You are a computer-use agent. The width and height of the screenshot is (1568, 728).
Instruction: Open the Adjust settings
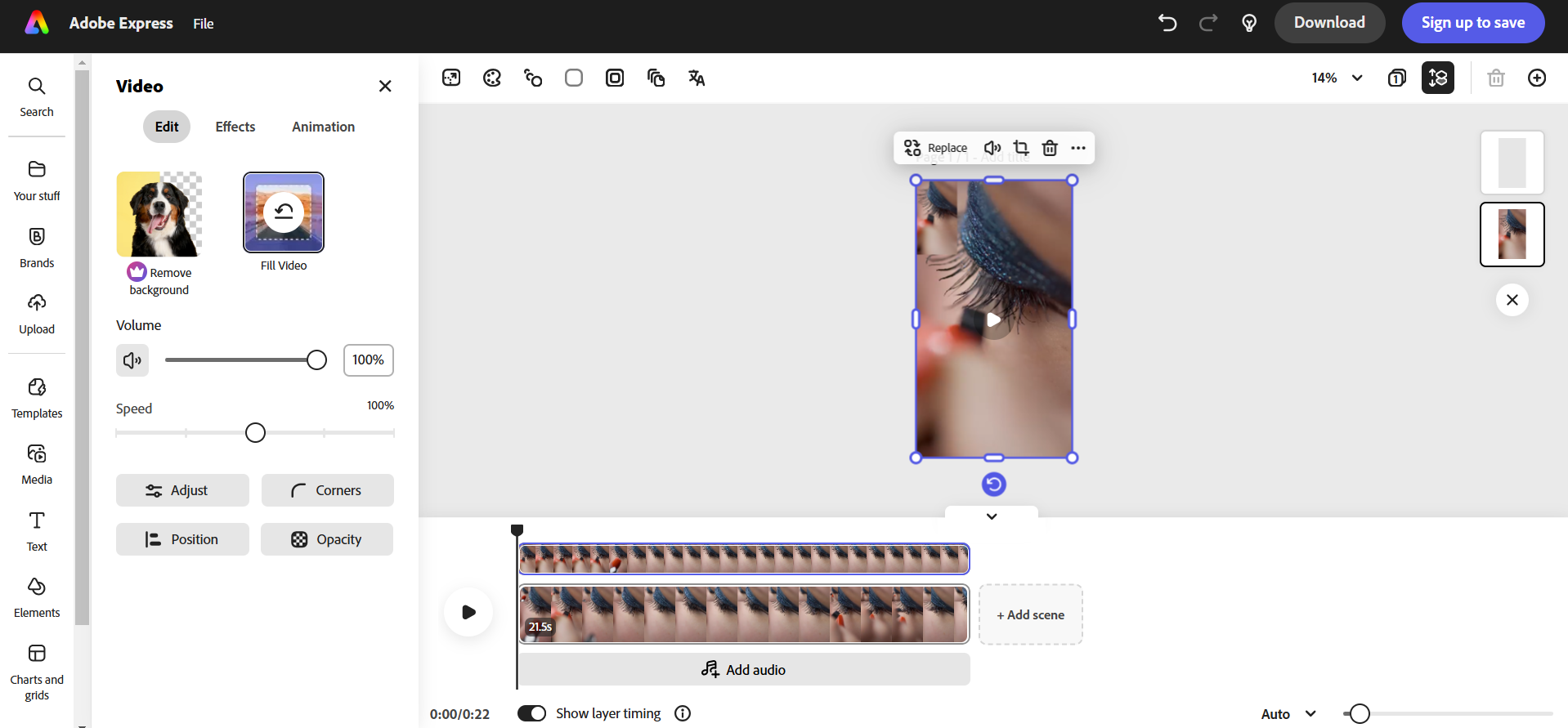point(182,490)
